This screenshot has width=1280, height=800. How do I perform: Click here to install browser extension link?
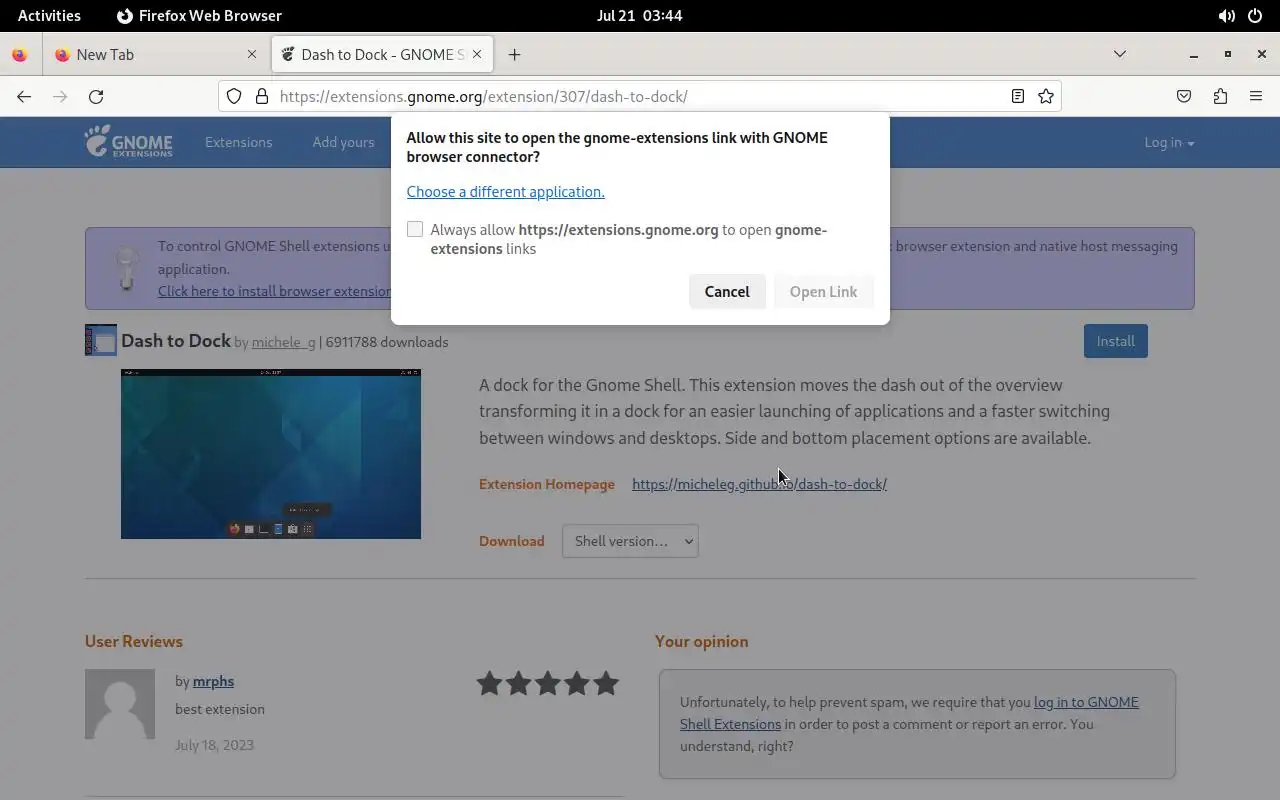coord(274,291)
